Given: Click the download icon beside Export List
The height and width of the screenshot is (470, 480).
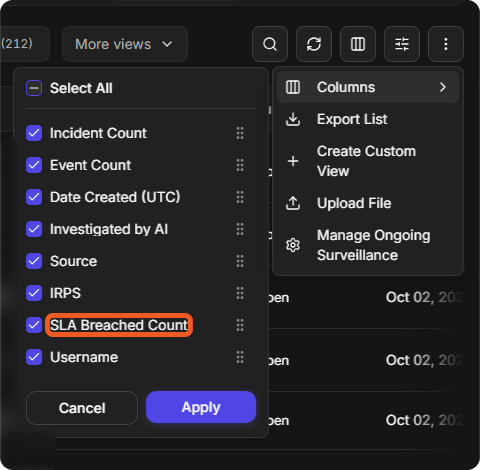Looking at the screenshot, I should (x=293, y=119).
